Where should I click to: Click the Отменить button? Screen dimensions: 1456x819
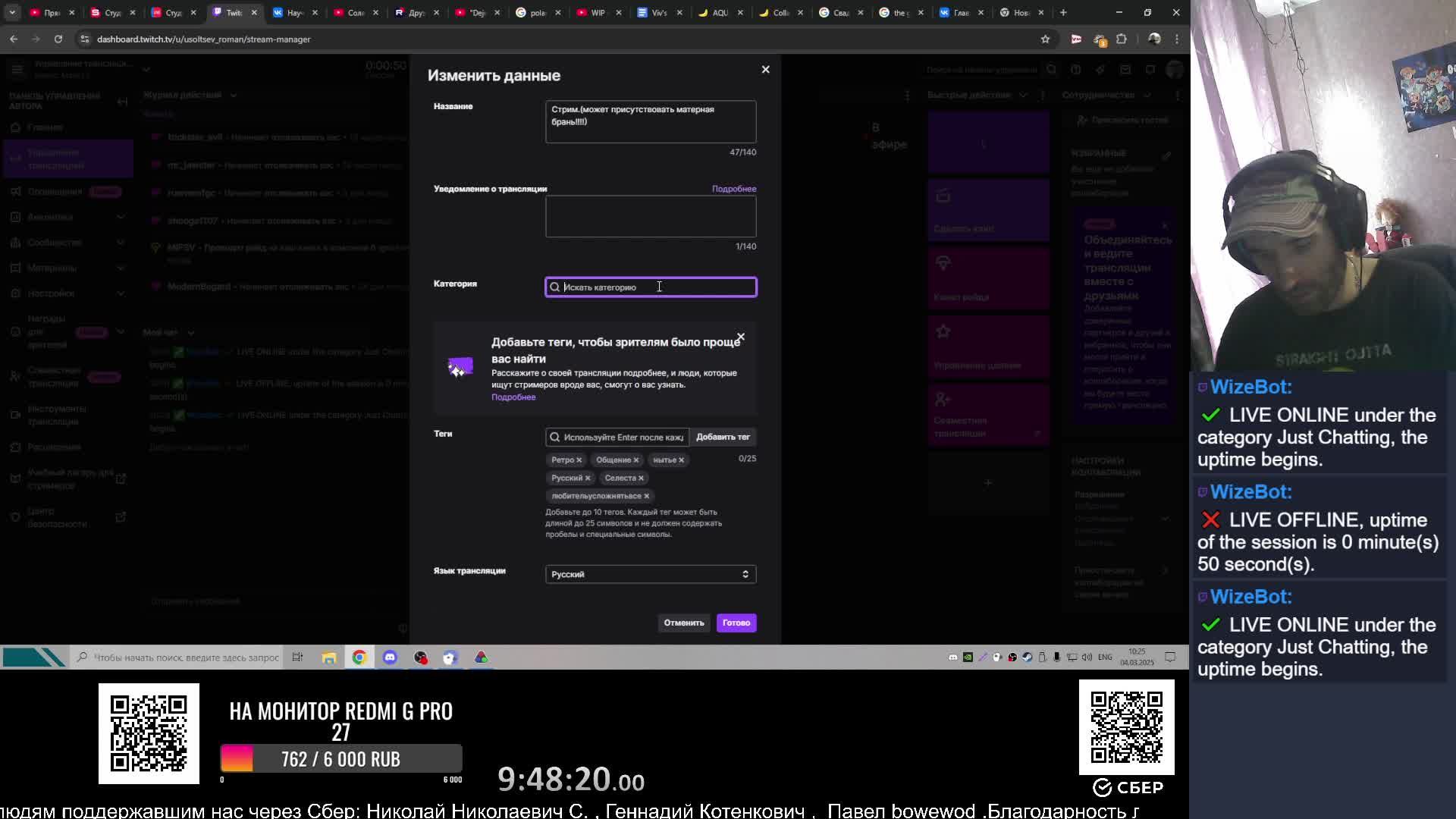pos(683,623)
